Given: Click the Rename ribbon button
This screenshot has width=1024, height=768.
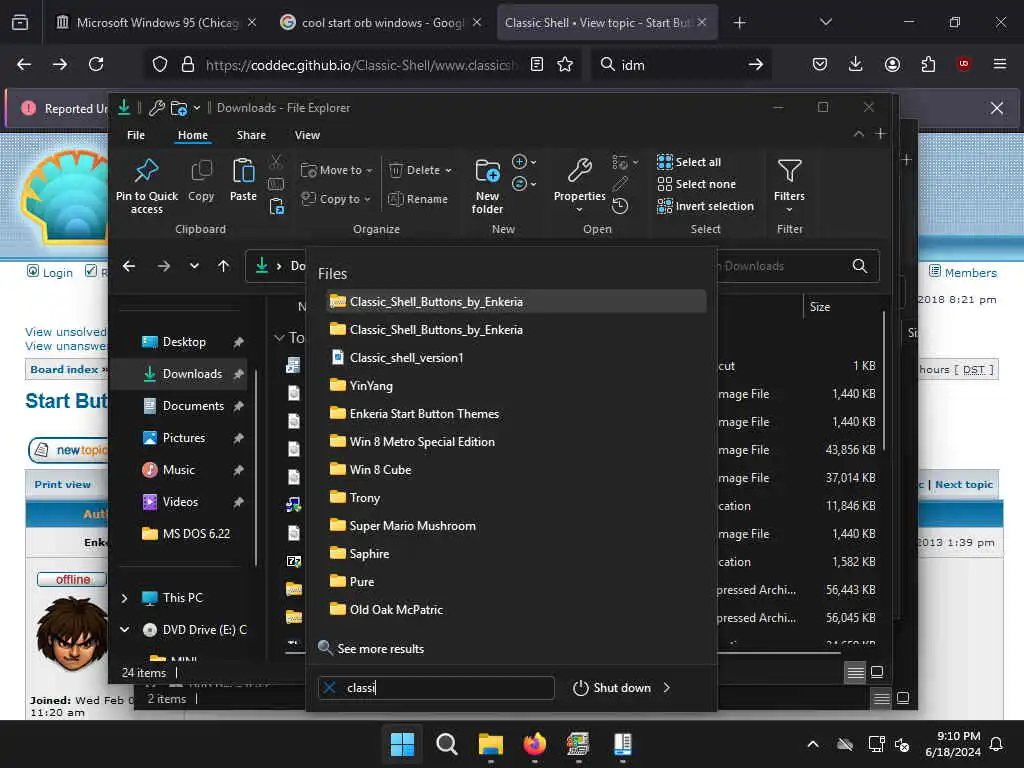Looking at the screenshot, I should coord(418,199).
